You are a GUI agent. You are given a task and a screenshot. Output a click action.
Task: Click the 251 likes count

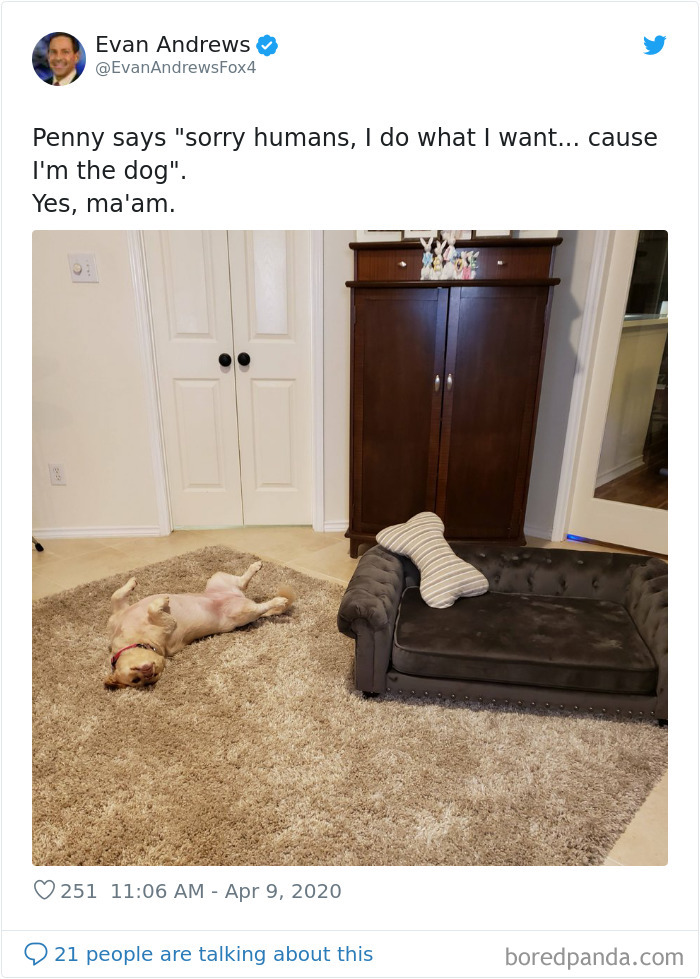79,891
